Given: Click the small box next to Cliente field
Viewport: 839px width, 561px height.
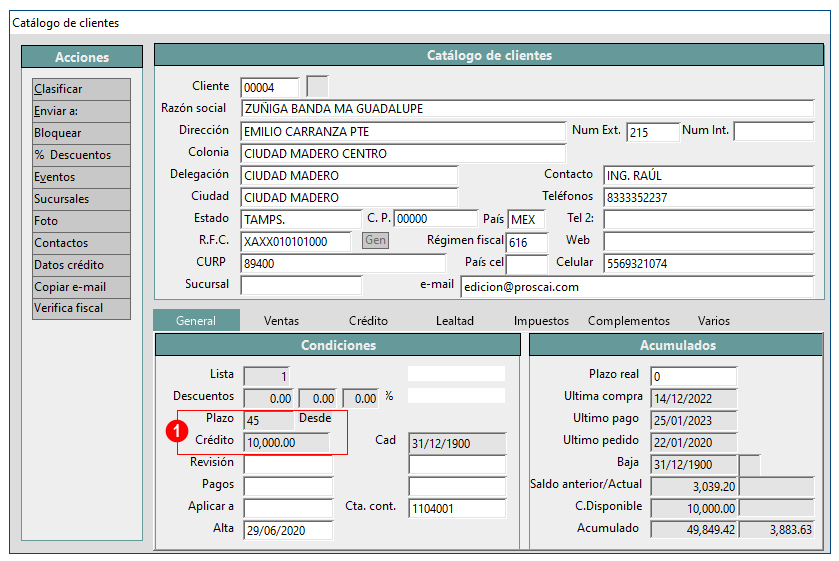Looking at the screenshot, I should point(317,86).
